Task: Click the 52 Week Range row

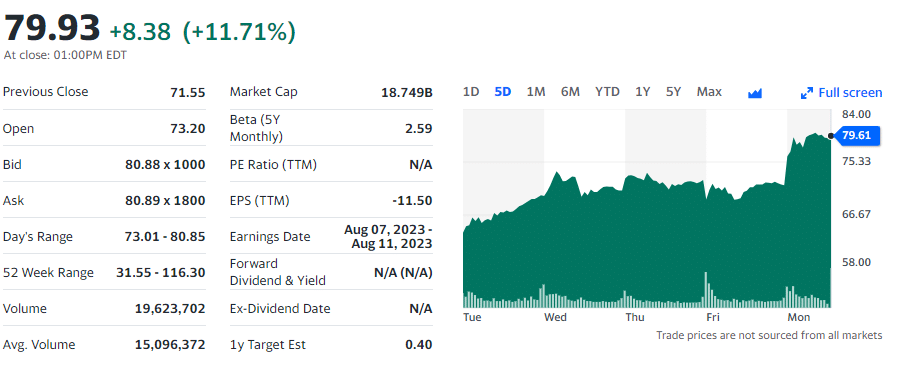Action: click(104, 273)
